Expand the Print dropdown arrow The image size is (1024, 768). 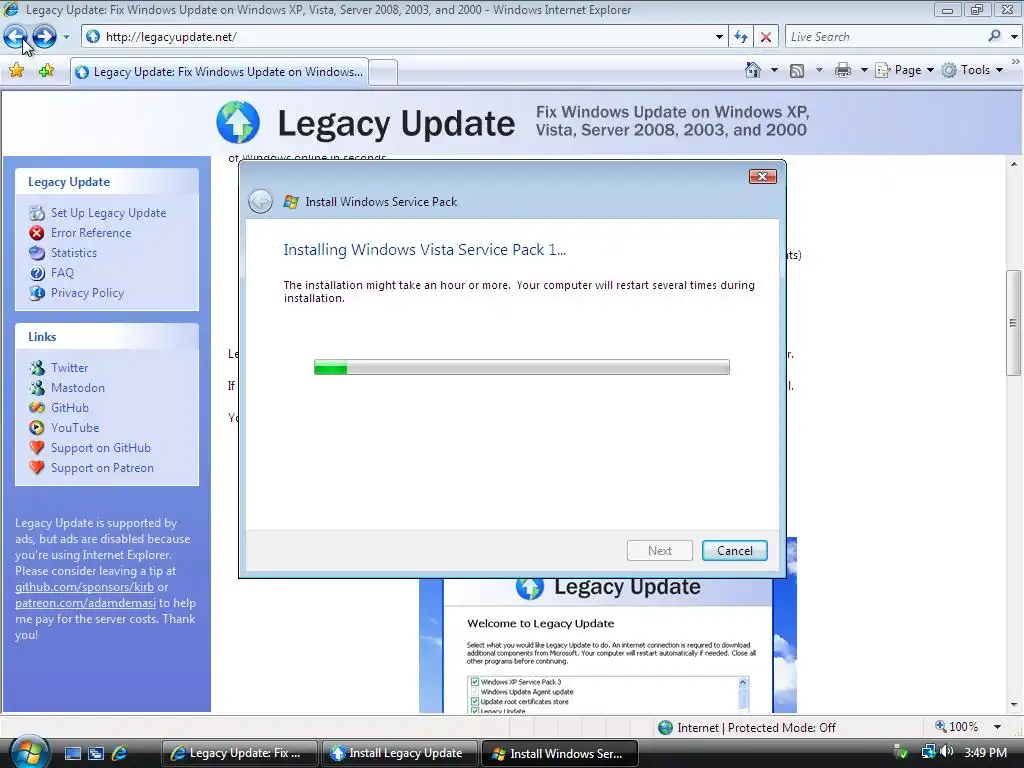(x=863, y=70)
